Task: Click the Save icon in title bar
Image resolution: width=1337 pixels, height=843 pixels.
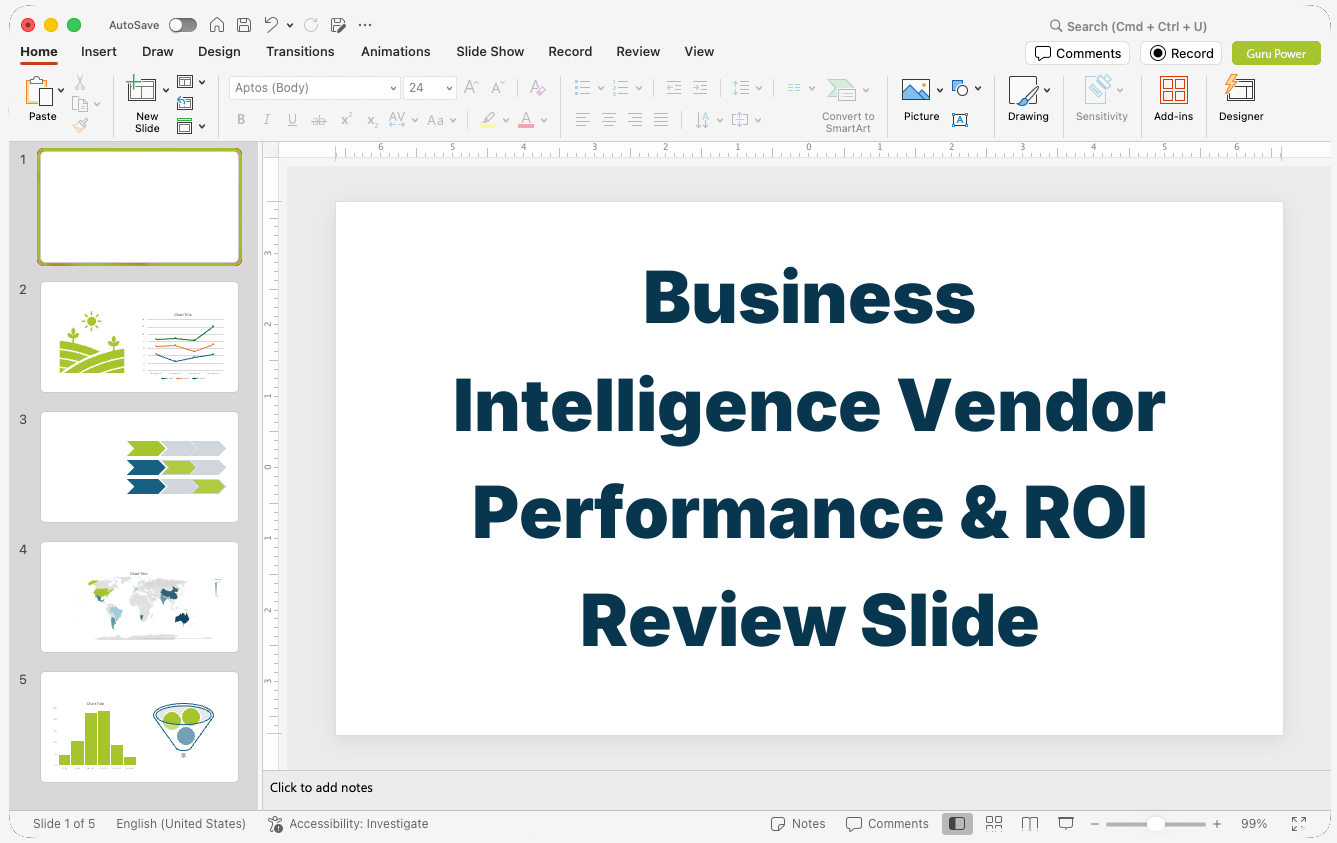Action: click(x=244, y=25)
